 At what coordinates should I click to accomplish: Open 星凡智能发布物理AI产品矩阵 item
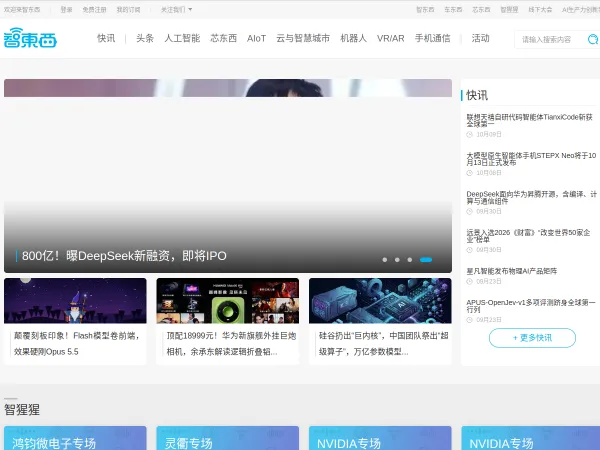click(x=512, y=271)
